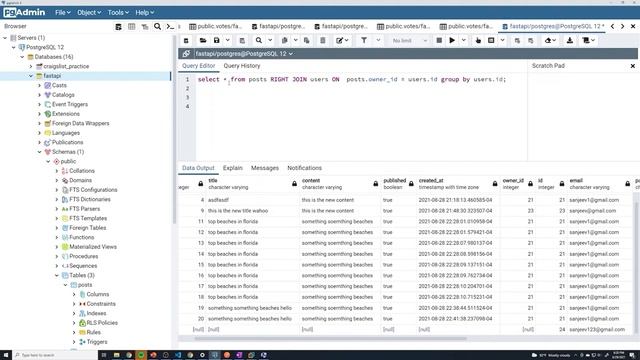640x360 pixels.
Task: Open the Windows Start button
Action: click(6, 355)
